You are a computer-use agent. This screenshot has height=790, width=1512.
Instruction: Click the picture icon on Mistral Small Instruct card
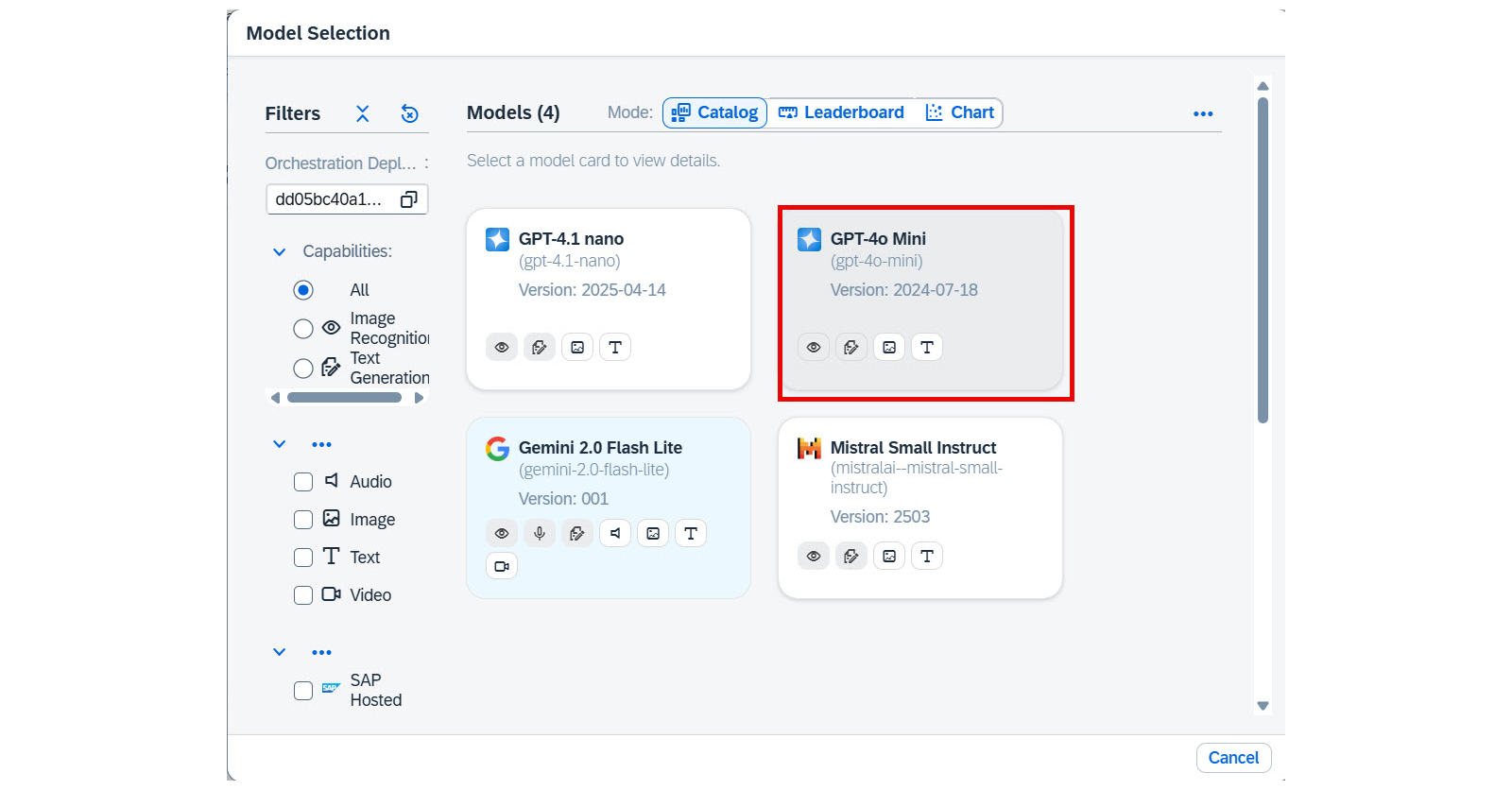click(x=889, y=557)
